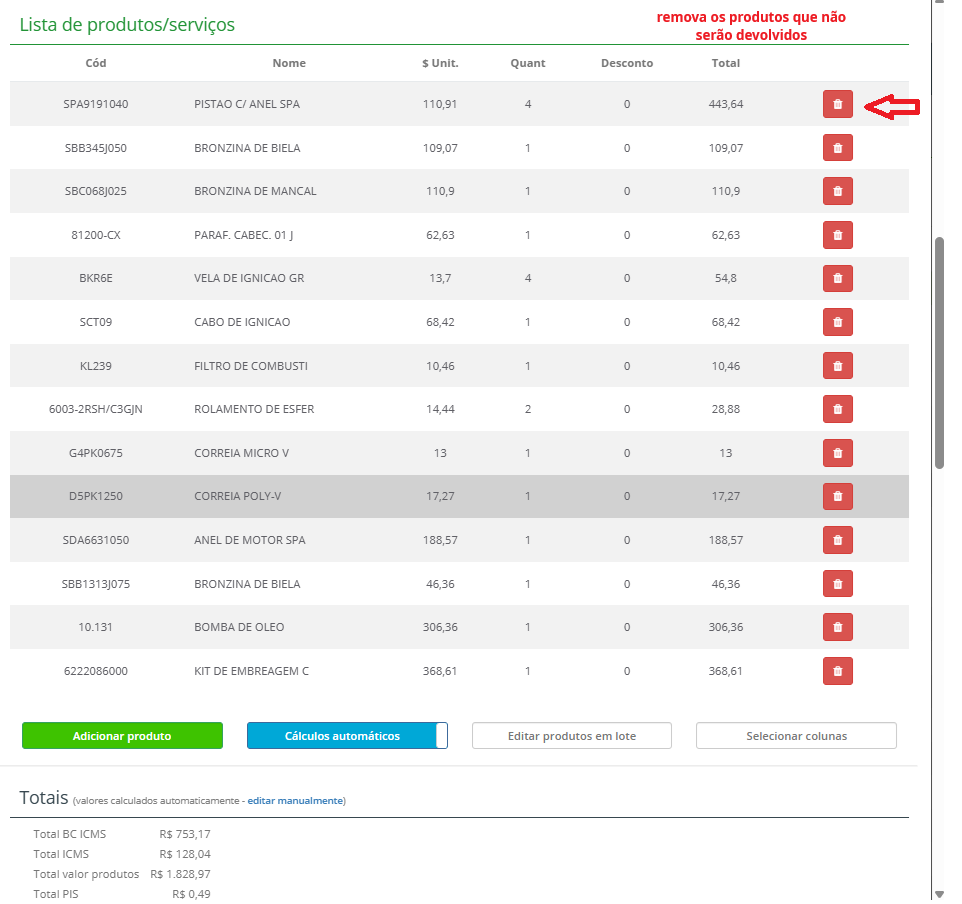Click the scrollbar down arrow

(939, 894)
